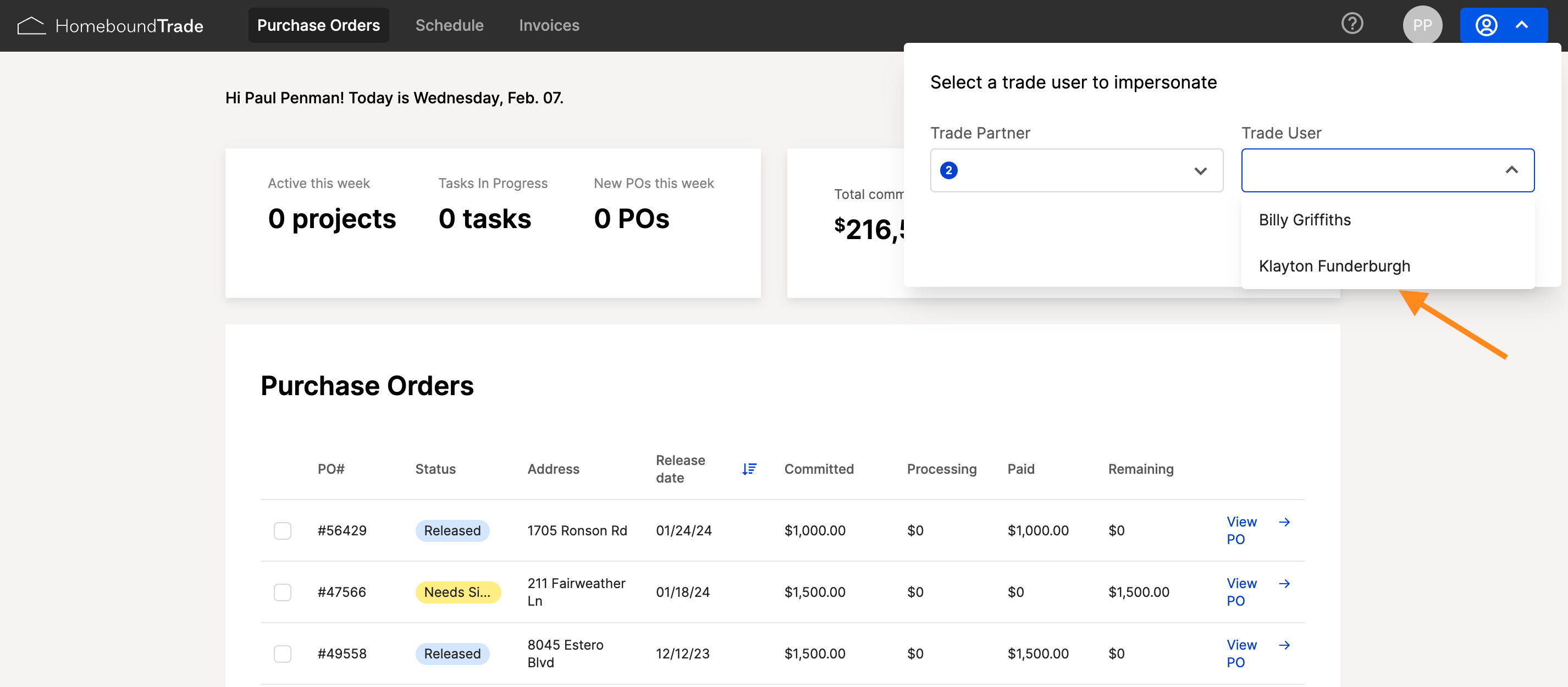Viewport: 1568px width, 687px height.
Task: Click the Paid column header
Action: [1020, 469]
